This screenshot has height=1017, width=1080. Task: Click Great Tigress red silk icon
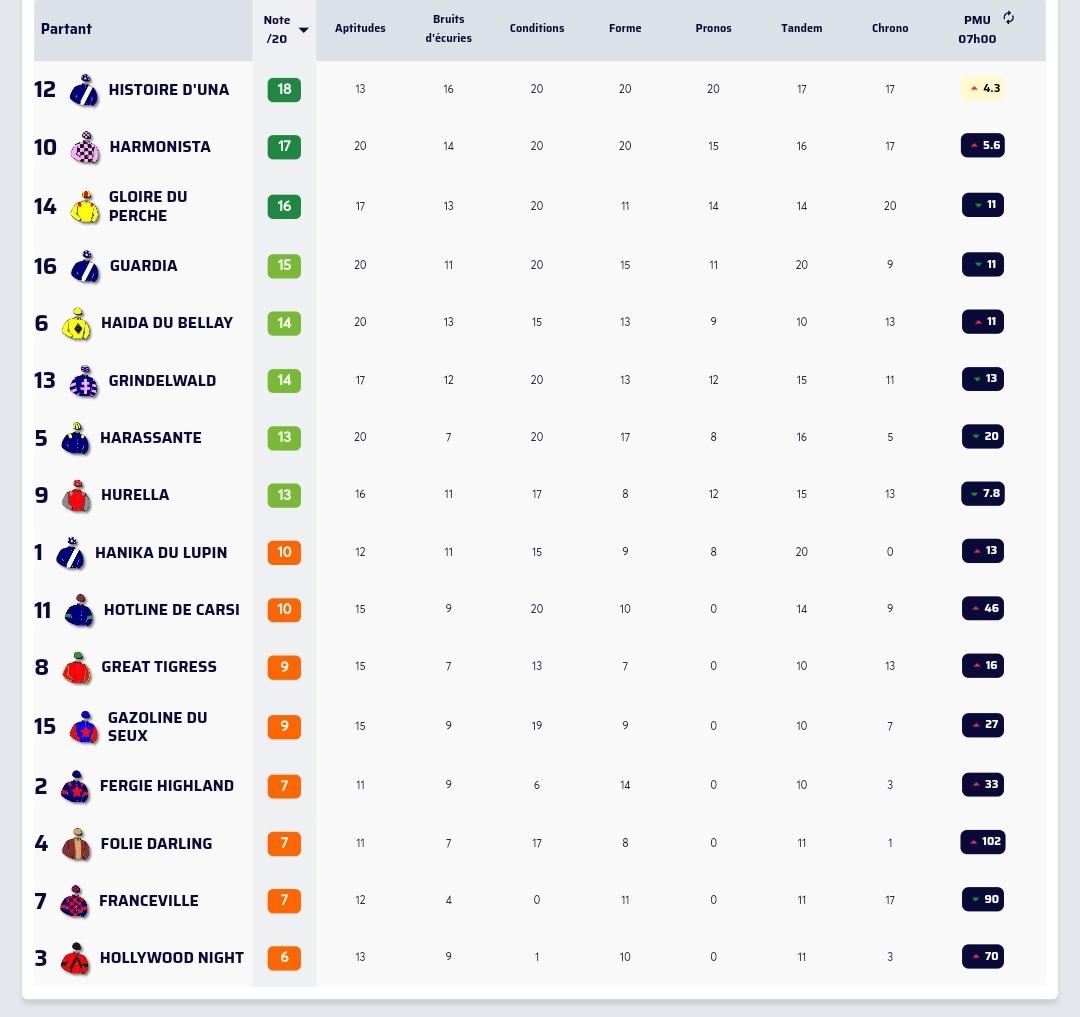77,667
